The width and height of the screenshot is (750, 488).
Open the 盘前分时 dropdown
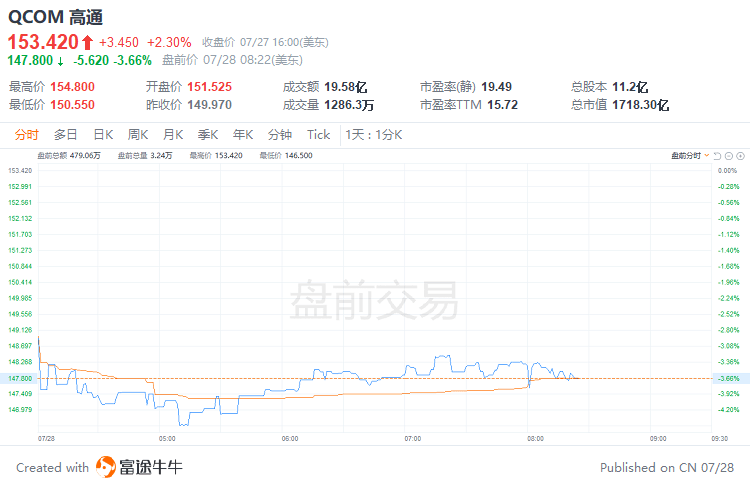point(690,155)
